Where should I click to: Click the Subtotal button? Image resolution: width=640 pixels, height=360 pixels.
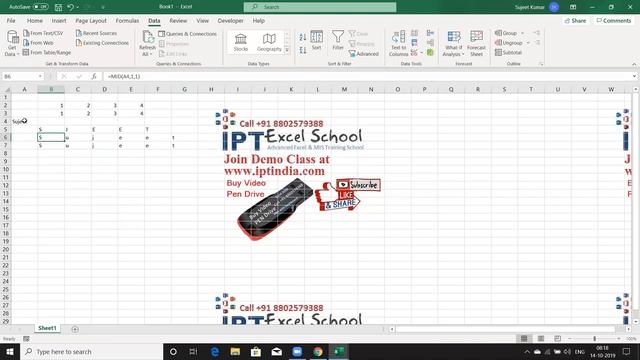(x=509, y=53)
